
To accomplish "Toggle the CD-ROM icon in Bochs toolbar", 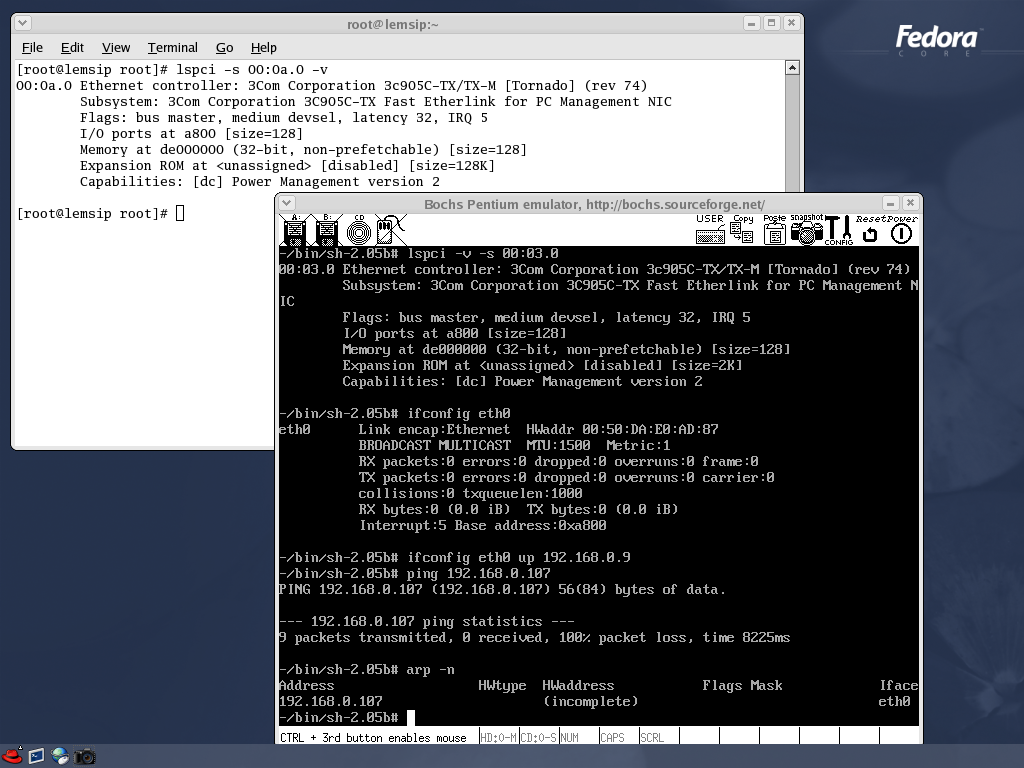I will coord(359,230).
